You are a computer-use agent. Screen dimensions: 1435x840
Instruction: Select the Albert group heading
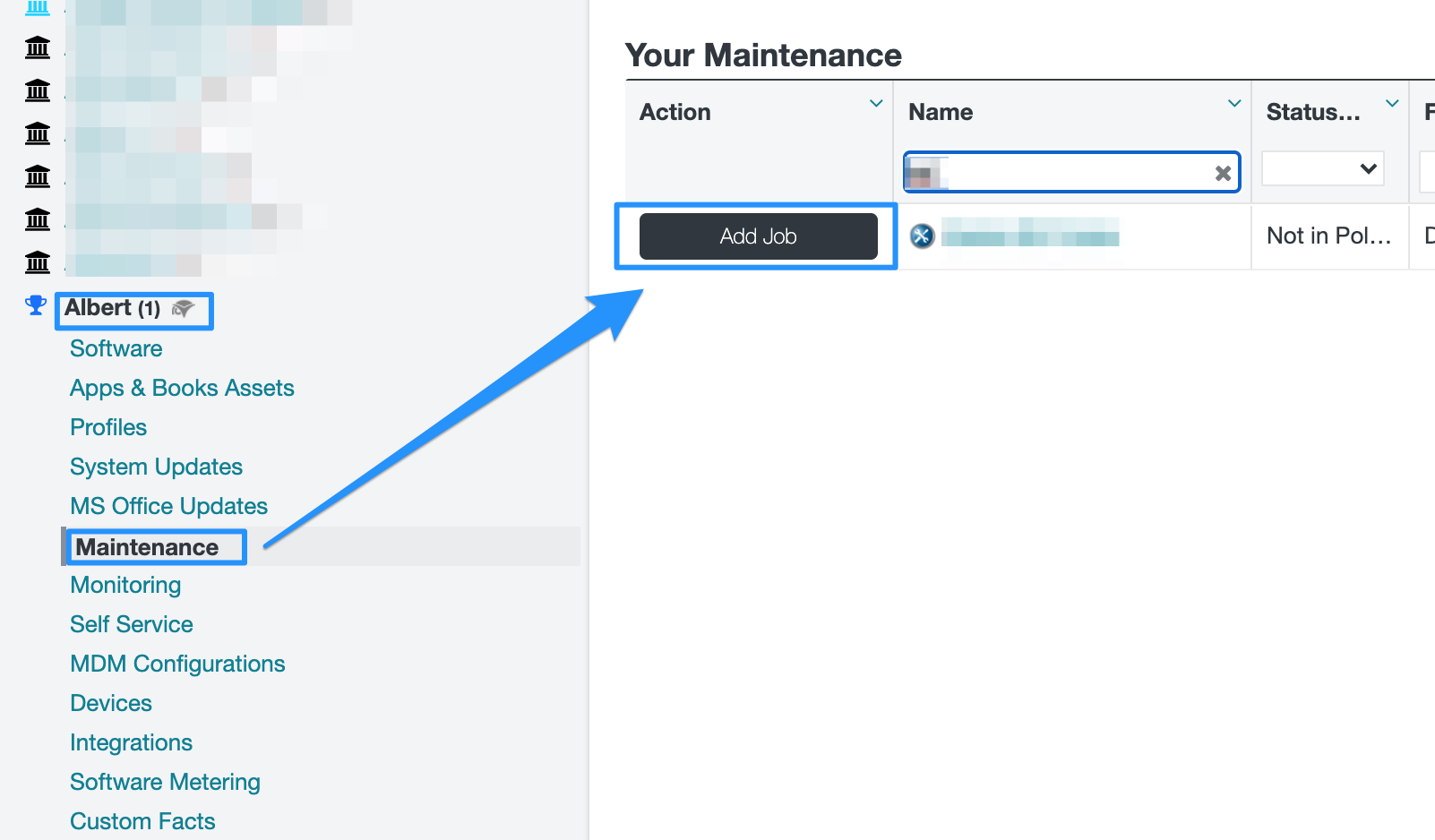(x=112, y=308)
